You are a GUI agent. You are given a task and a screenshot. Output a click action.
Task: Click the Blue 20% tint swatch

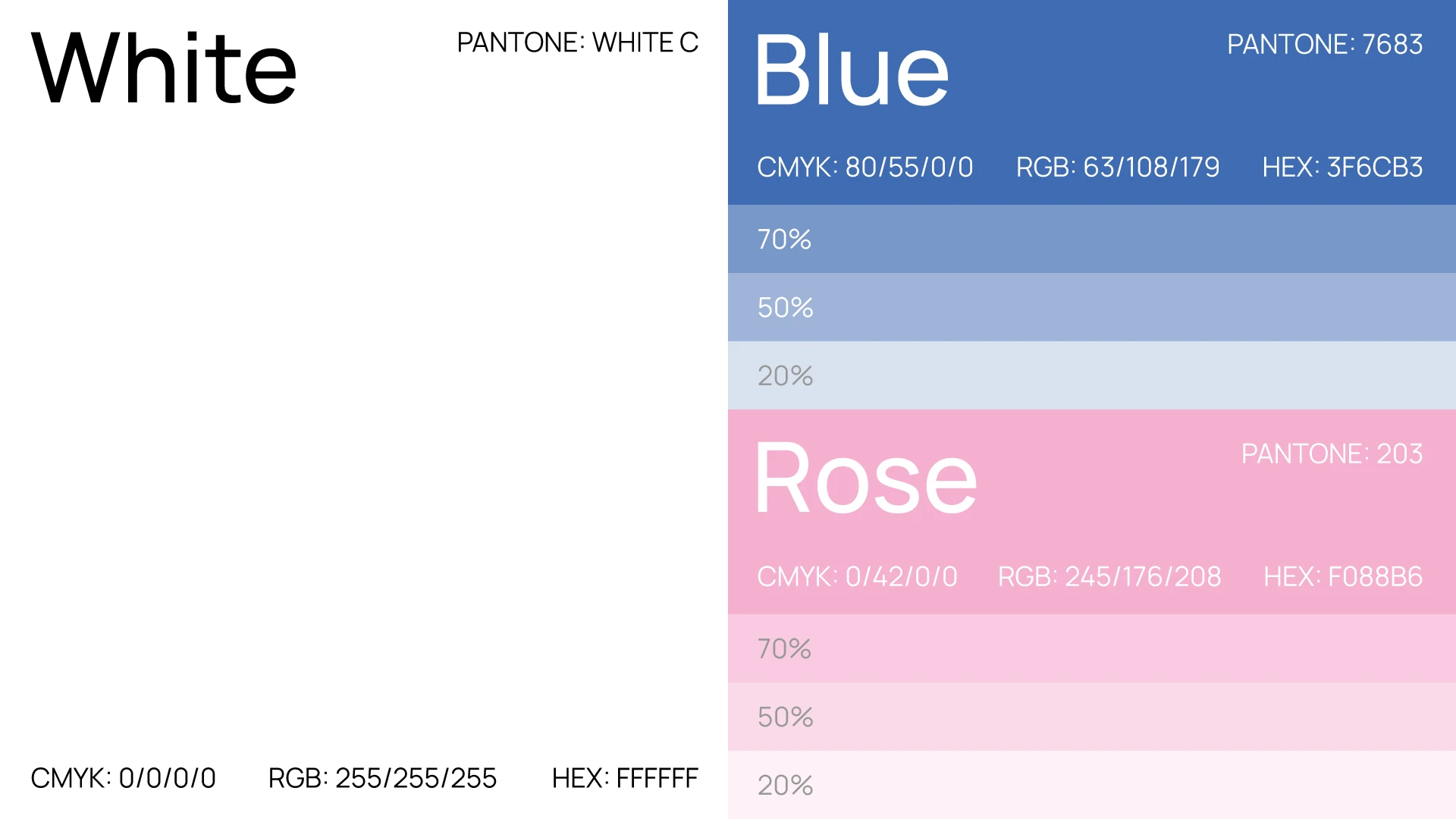(1092, 375)
